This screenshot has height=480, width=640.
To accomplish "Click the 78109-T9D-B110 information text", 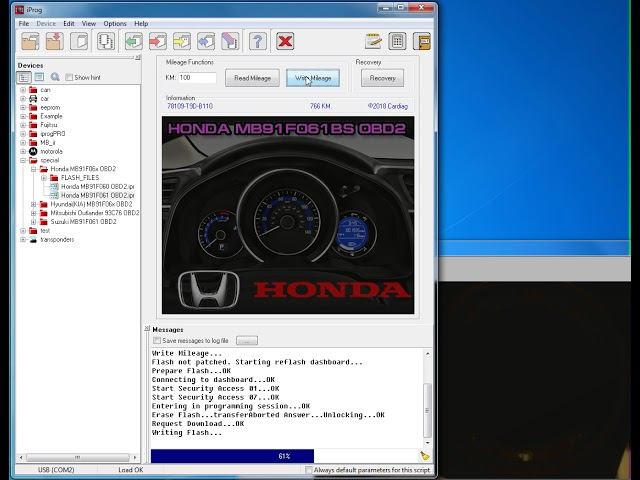I will 190,106.
